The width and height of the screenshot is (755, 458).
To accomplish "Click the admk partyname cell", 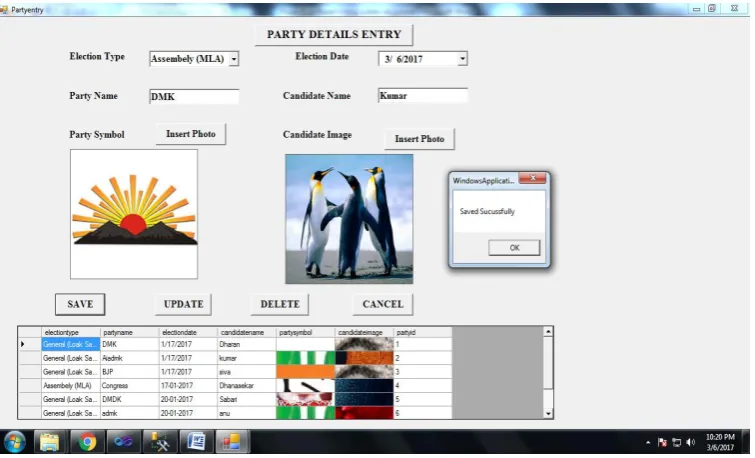I will 130,413.
